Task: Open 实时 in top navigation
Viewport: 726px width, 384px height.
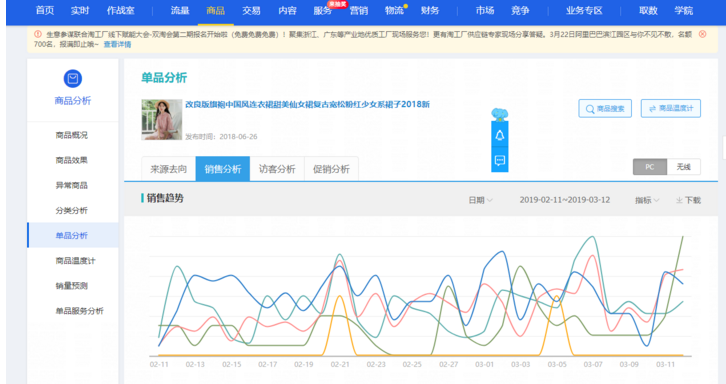Action: [80, 10]
